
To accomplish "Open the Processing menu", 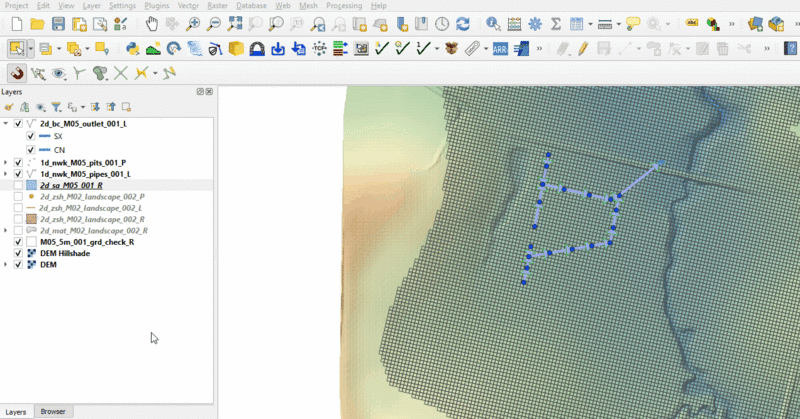I will [x=344, y=5].
